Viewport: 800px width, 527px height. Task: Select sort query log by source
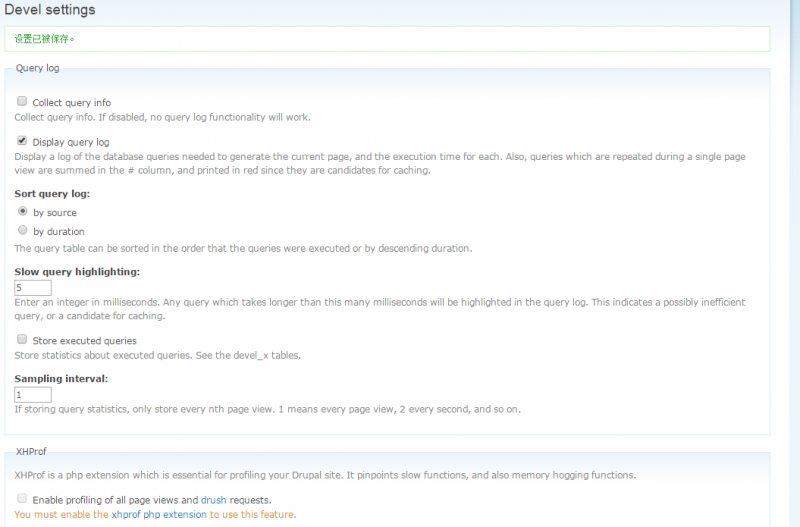coord(22,211)
